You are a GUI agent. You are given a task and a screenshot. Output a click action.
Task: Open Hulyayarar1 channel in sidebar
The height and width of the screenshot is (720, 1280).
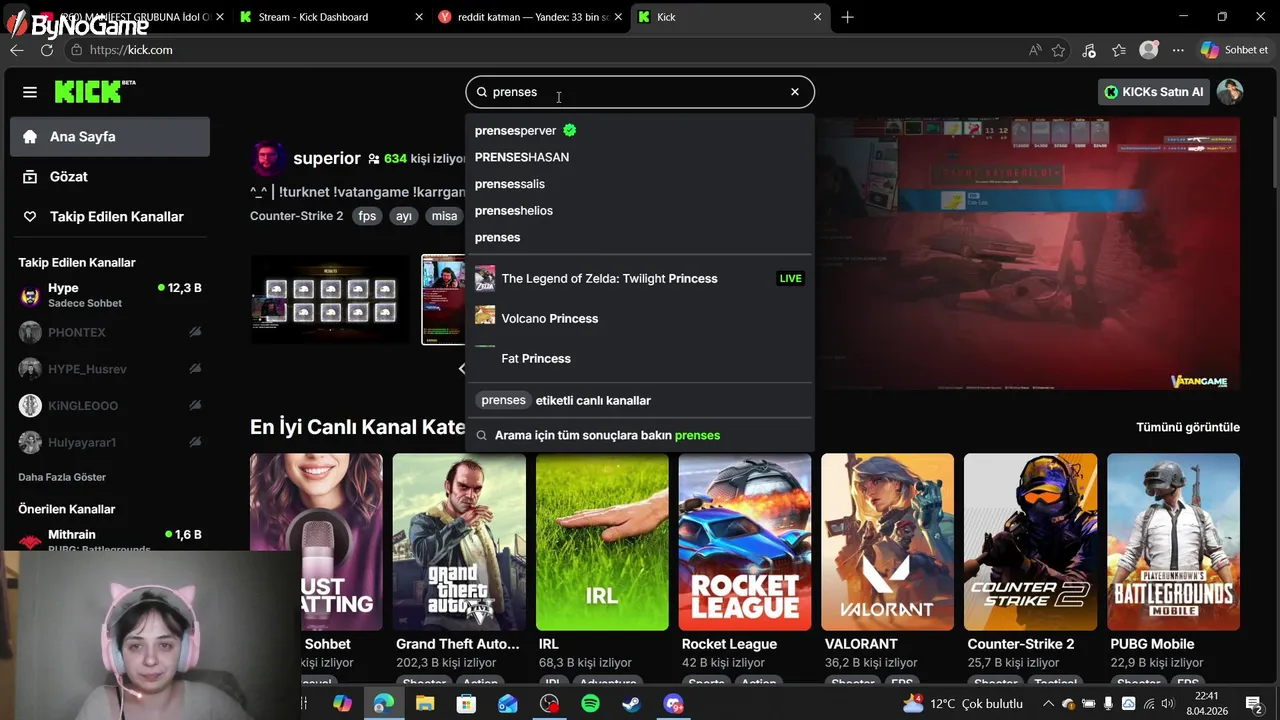pyautogui.click(x=110, y=442)
